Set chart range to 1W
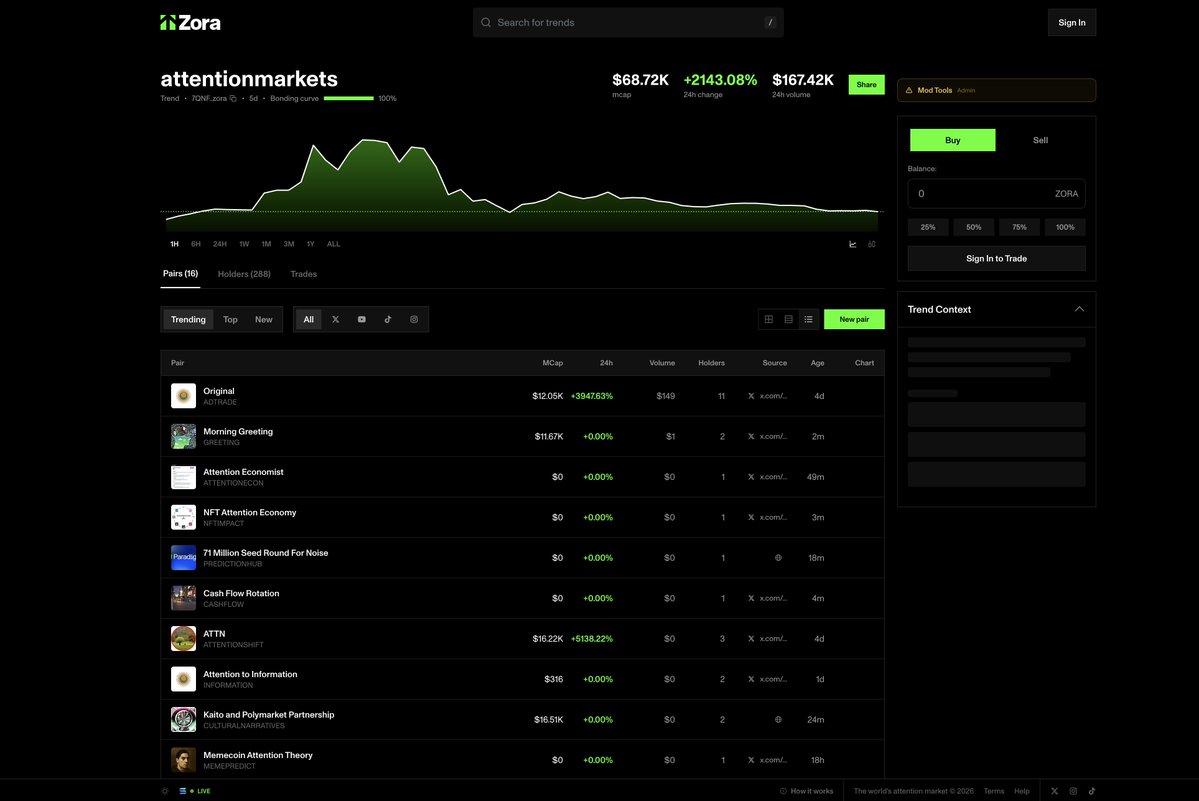This screenshot has width=1199, height=801. coord(244,245)
